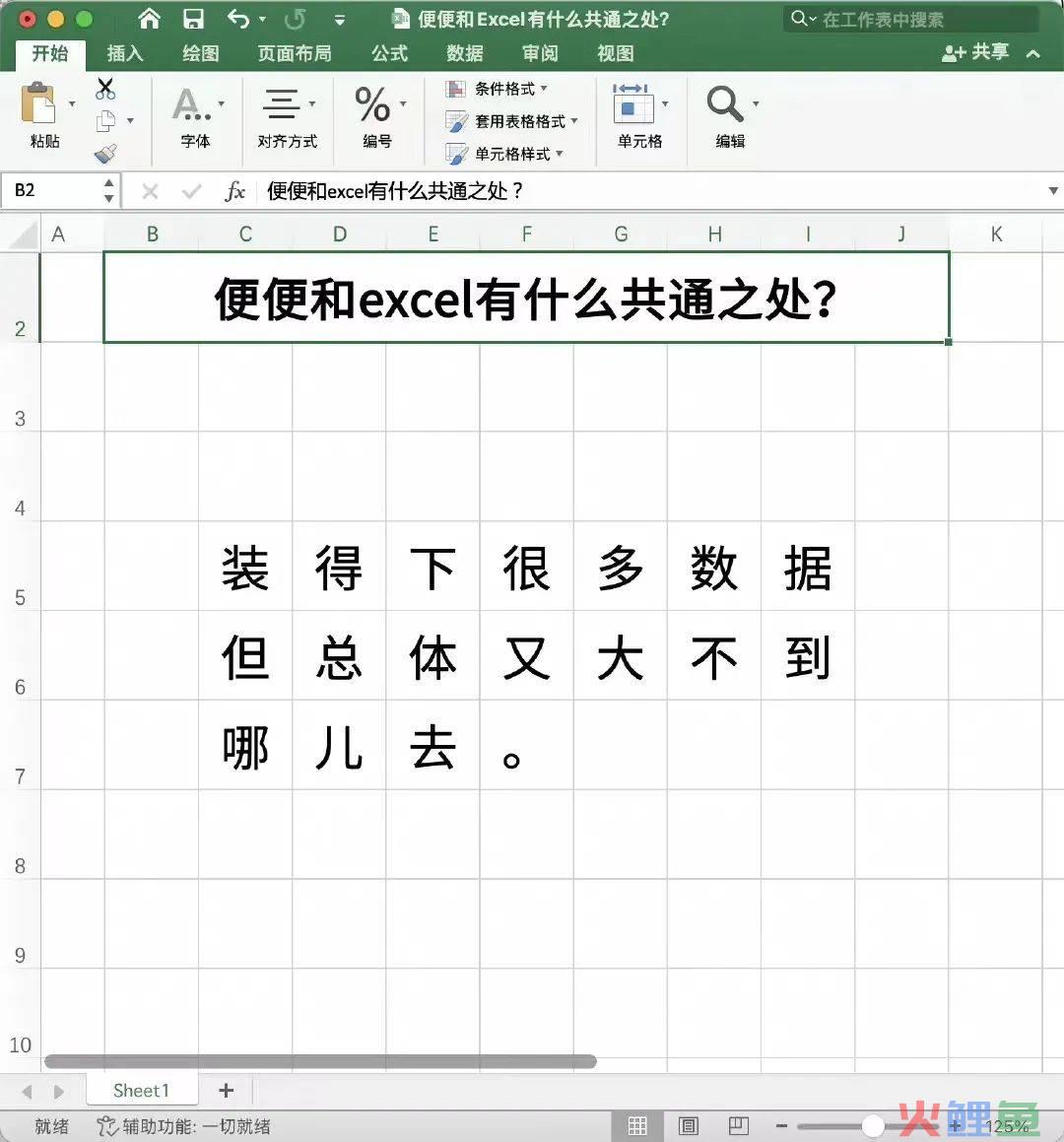
Task: Confirm entry with the checkmark icon
Action: (x=191, y=191)
